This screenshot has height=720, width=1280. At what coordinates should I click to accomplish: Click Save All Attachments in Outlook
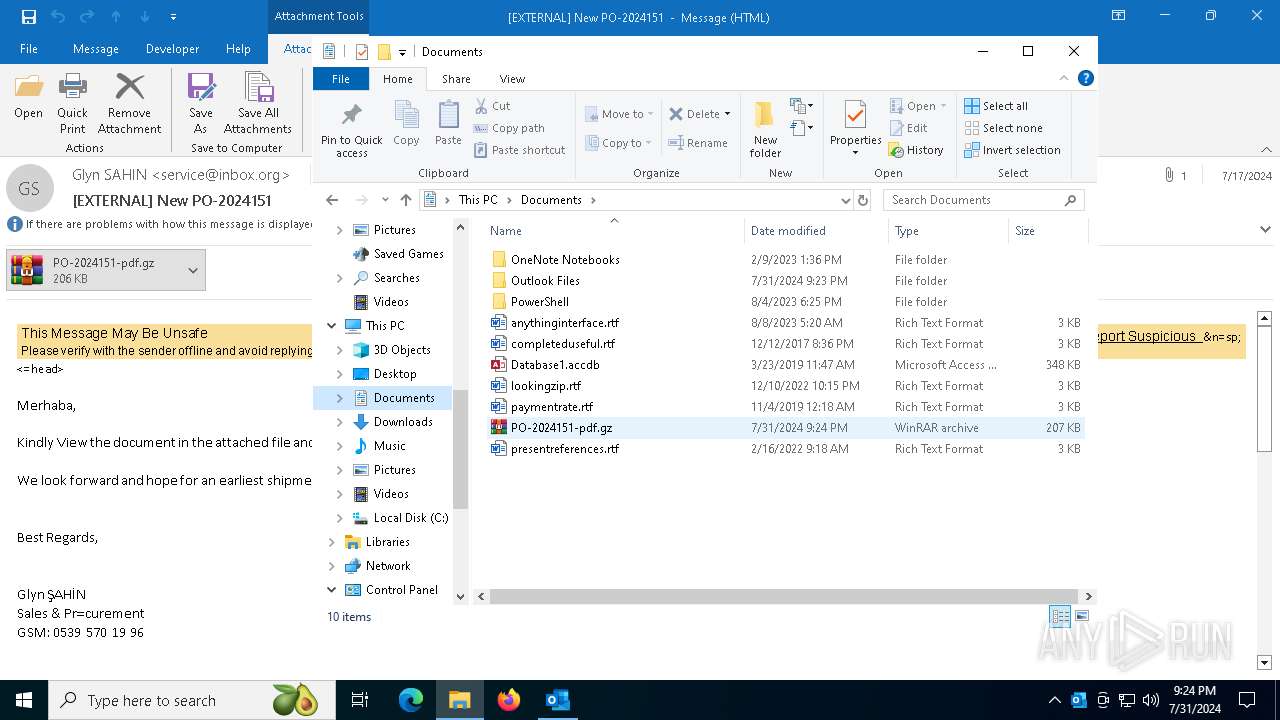258,102
